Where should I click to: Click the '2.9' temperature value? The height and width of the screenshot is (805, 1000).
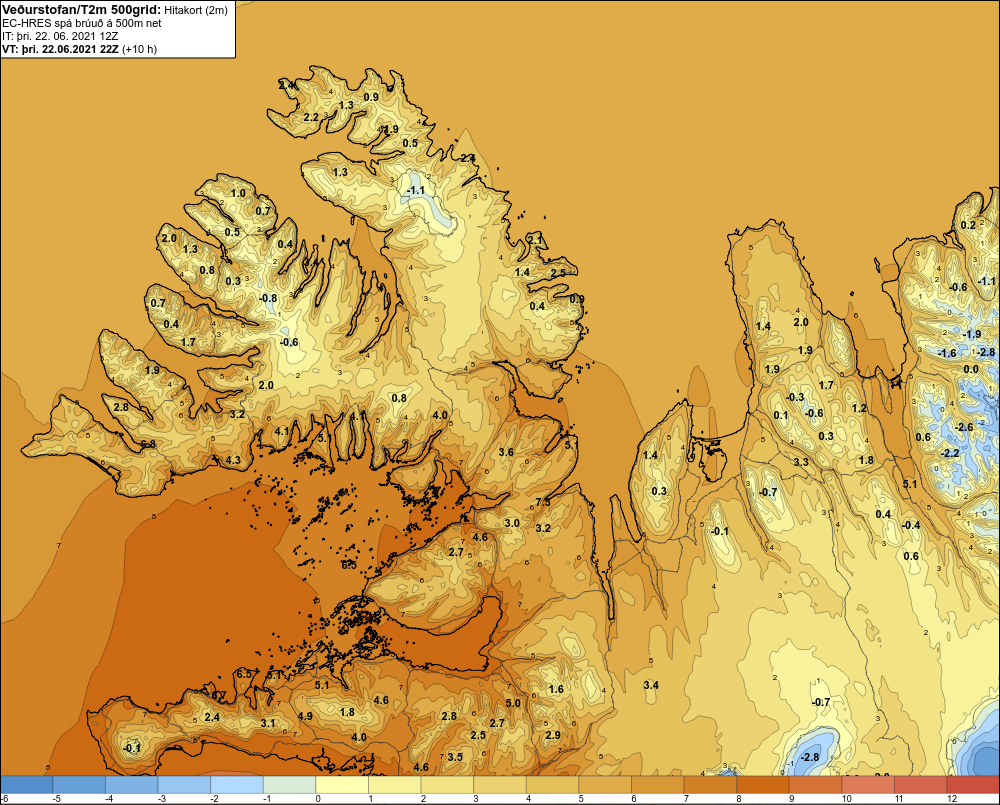click(x=553, y=735)
